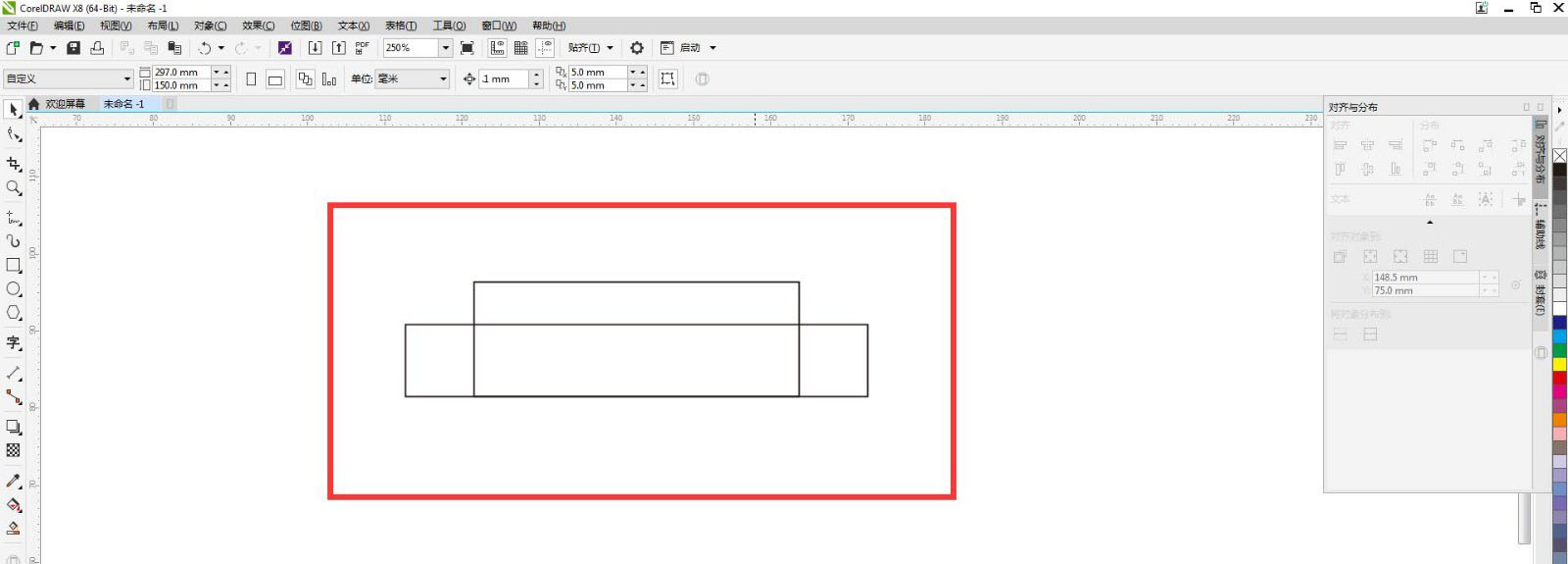Switch to the 欢迎屏幕 tab
The image size is (1568, 564).
tap(65, 104)
